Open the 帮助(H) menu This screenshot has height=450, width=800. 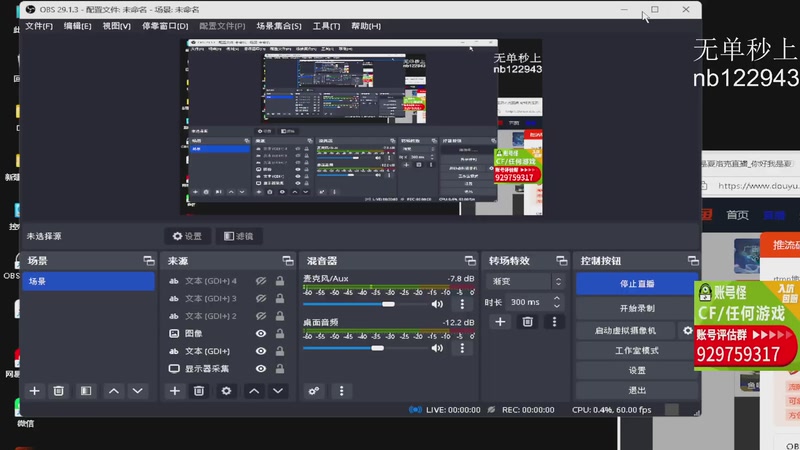[x=366, y=26]
